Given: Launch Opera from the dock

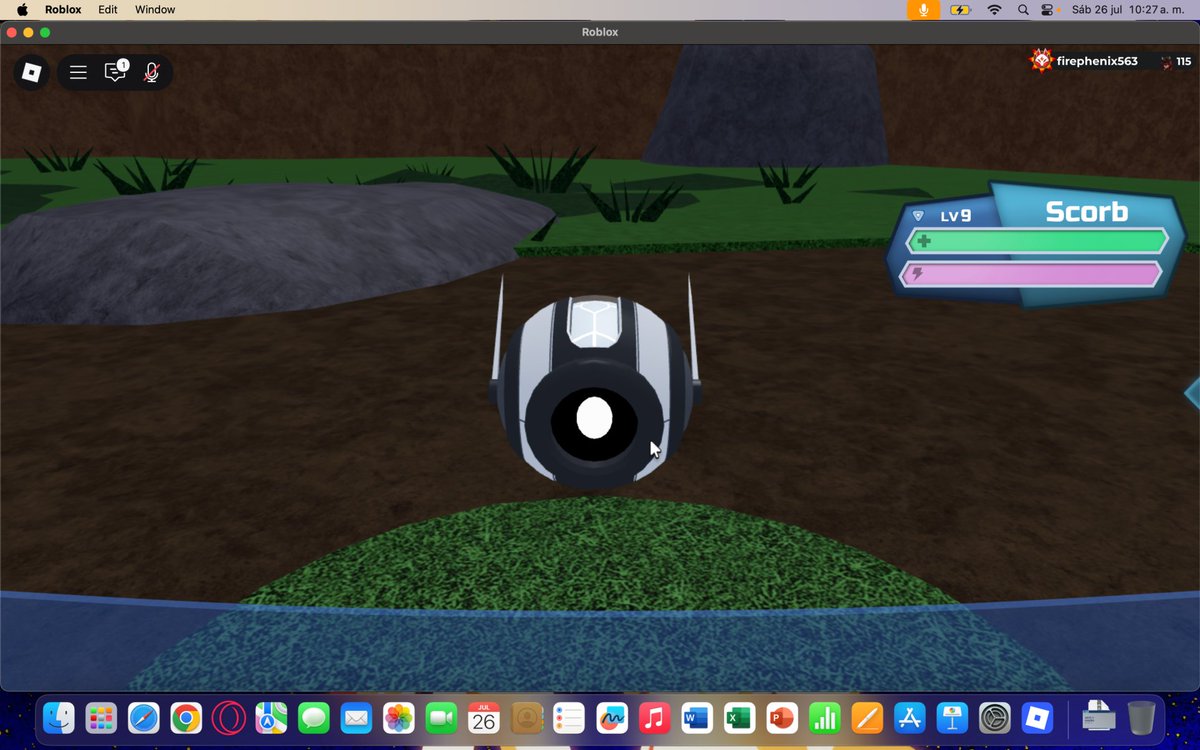Looking at the screenshot, I should (228, 718).
